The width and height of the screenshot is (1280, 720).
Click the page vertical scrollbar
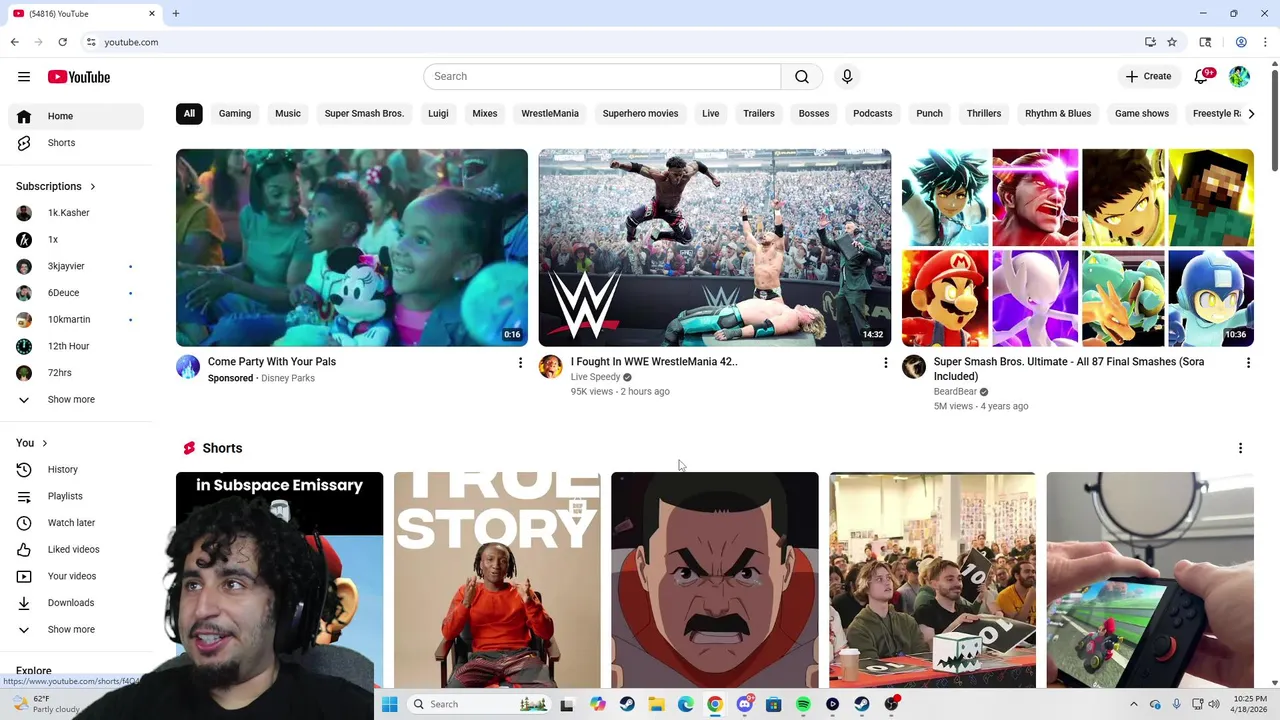pyautogui.click(x=1274, y=120)
